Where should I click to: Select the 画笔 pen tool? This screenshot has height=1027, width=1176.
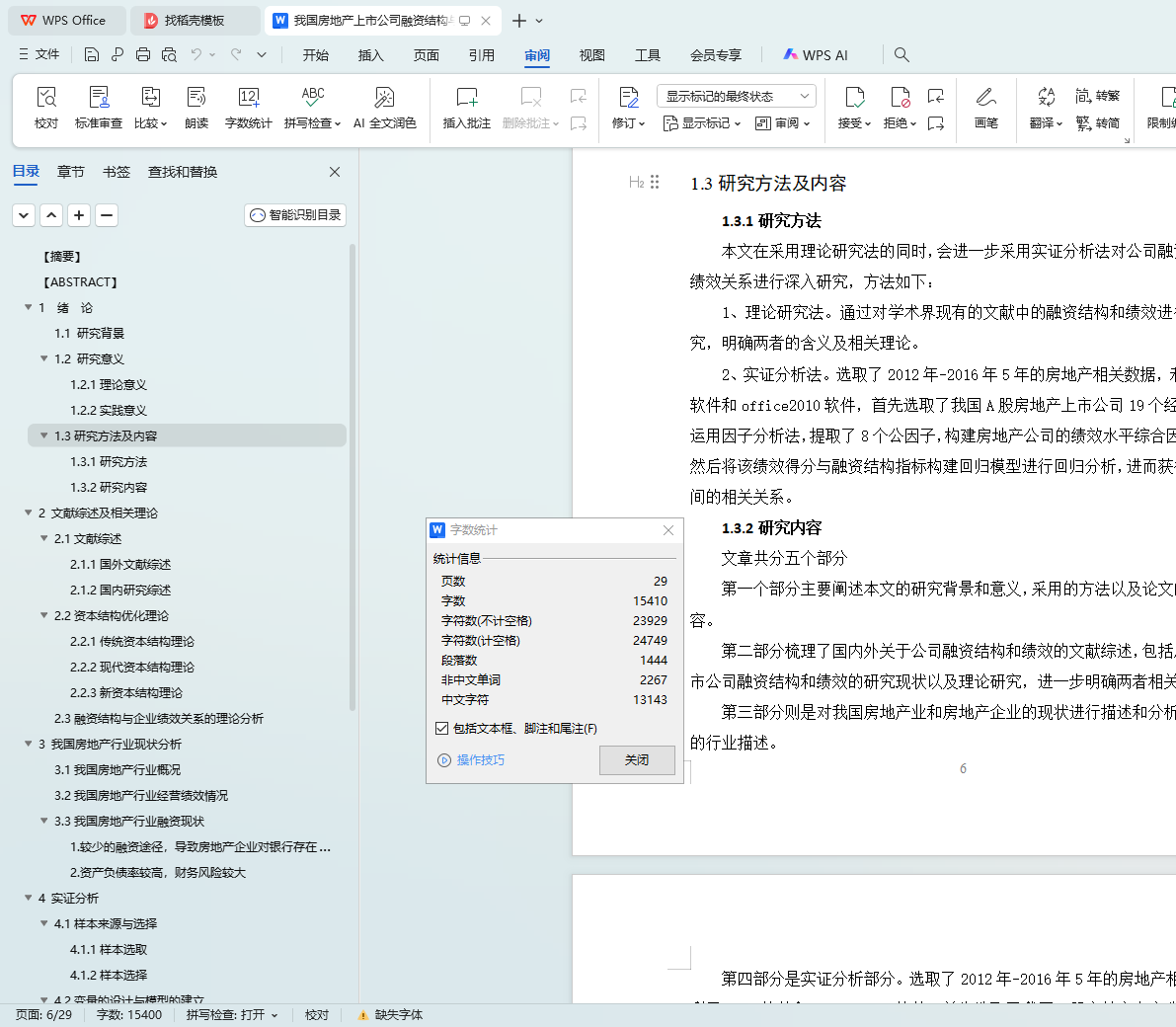pos(986,108)
